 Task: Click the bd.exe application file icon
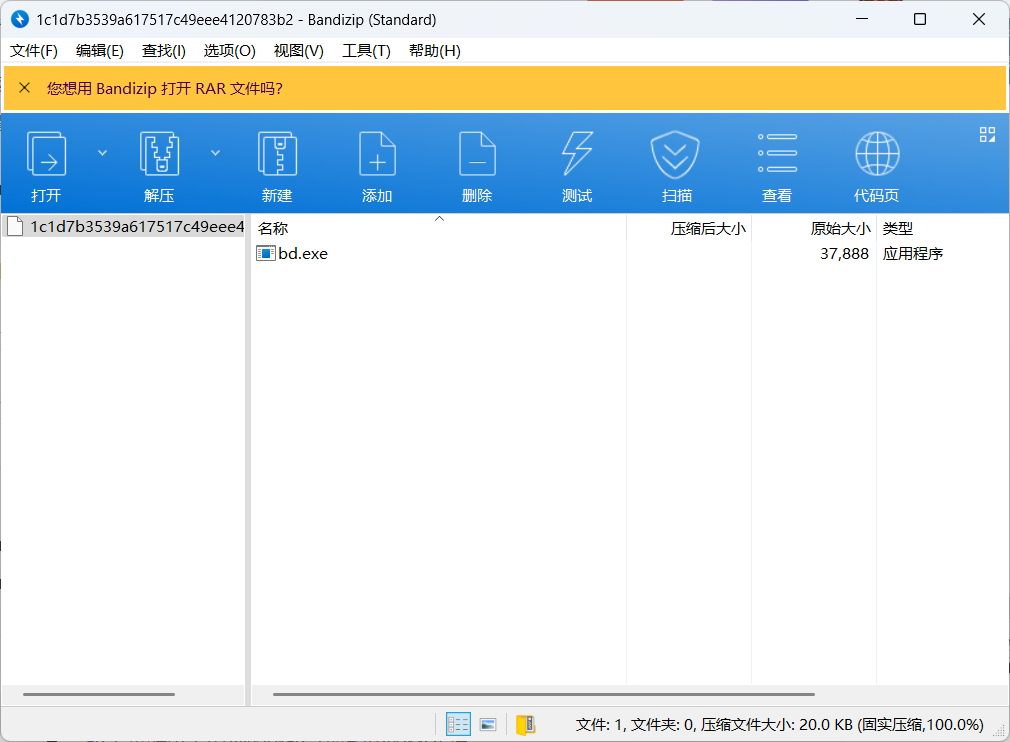click(x=265, y=254)
